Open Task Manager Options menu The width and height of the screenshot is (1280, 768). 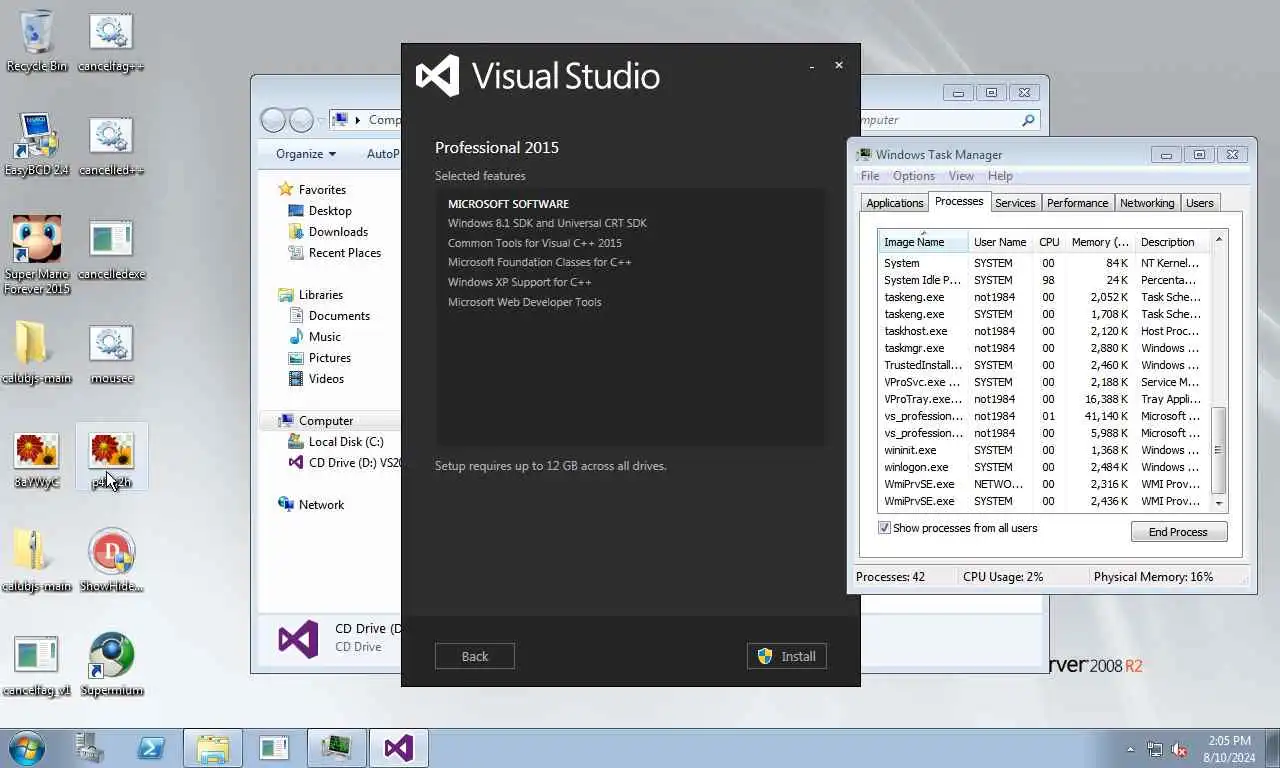[x=914, y=176]
